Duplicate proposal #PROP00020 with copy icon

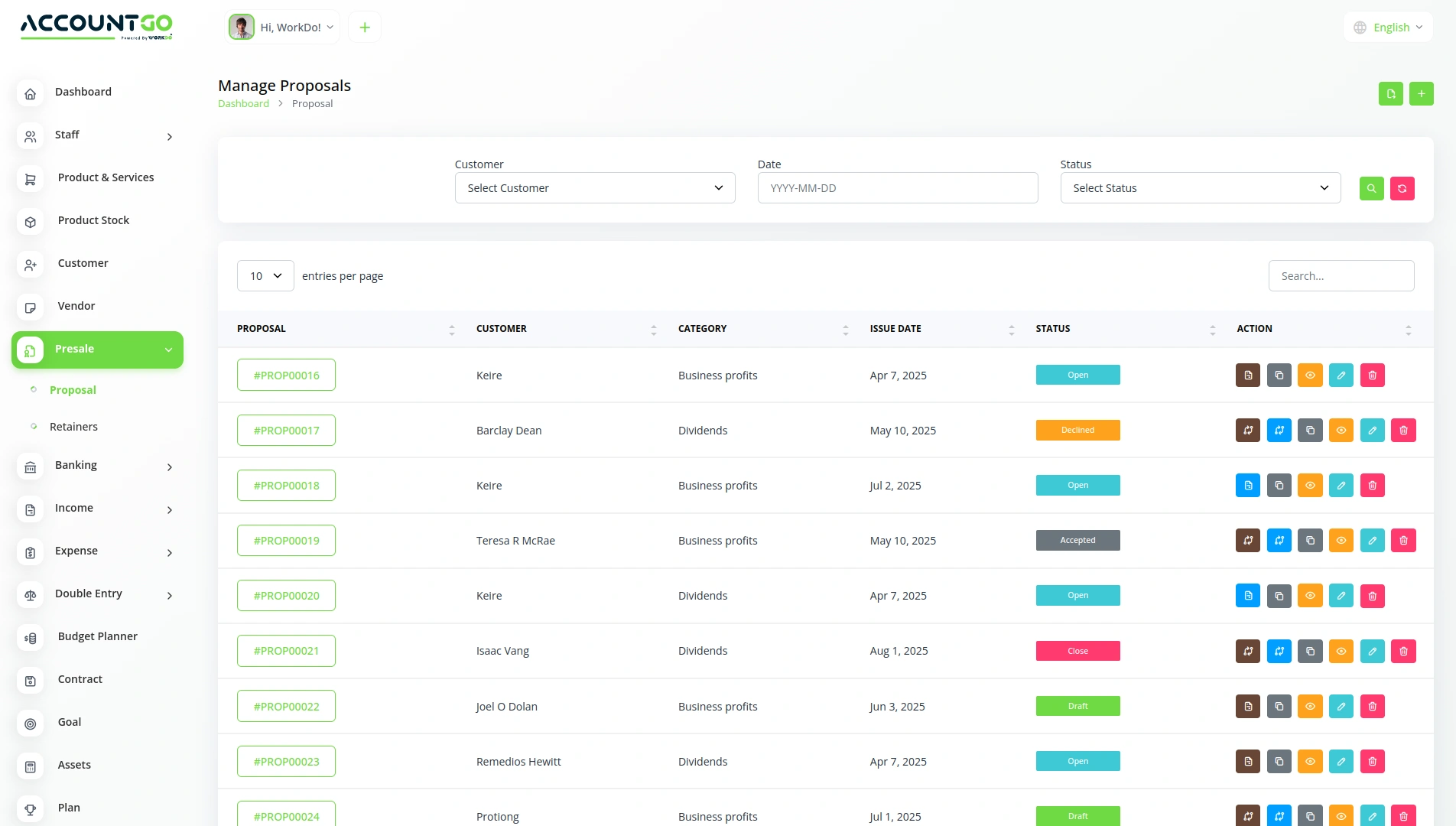click(1279, 596)
